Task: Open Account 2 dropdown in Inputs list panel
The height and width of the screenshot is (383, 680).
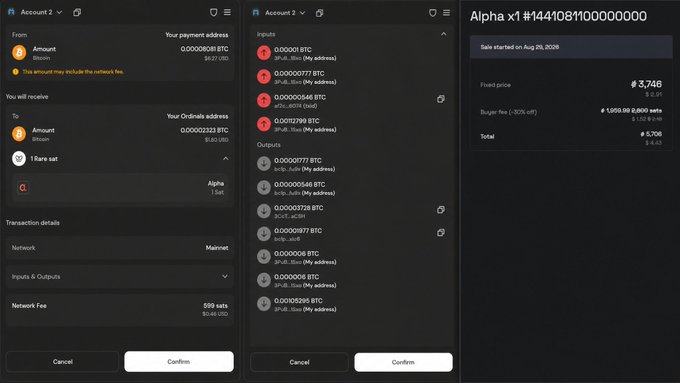Action: click(285, 13)
